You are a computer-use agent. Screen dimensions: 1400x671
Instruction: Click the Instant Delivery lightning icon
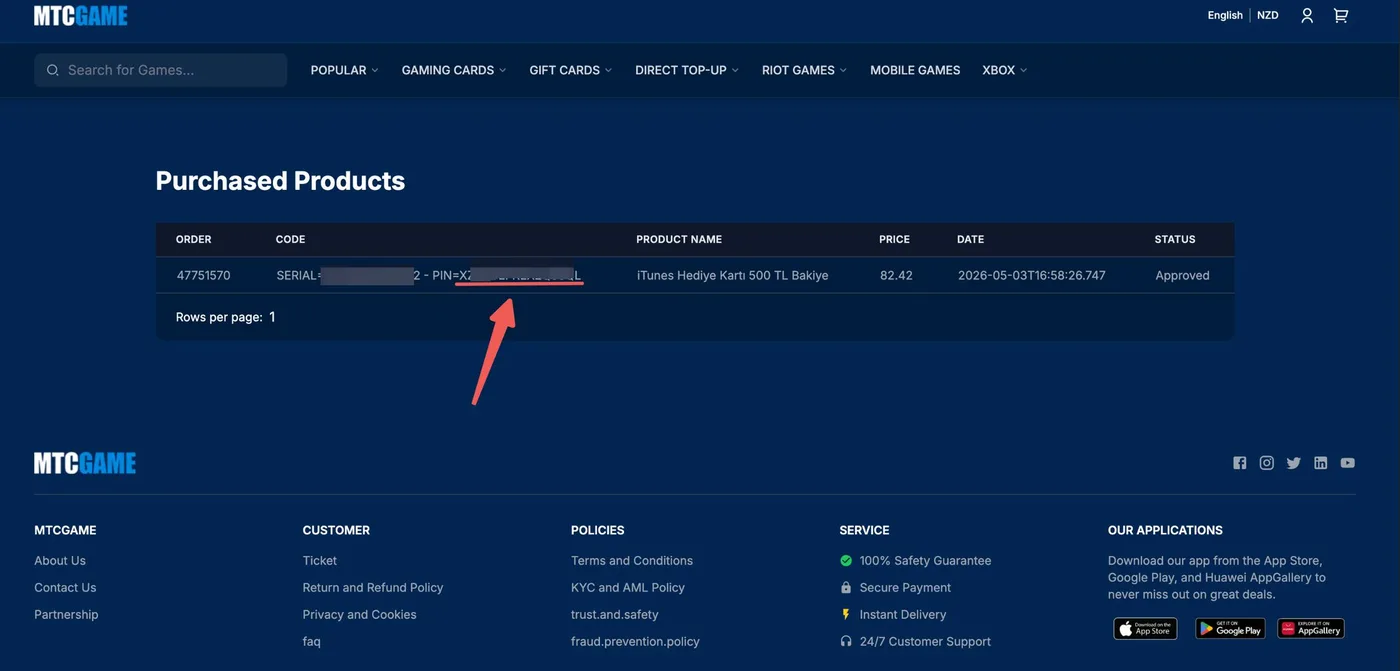click(846, 615)
